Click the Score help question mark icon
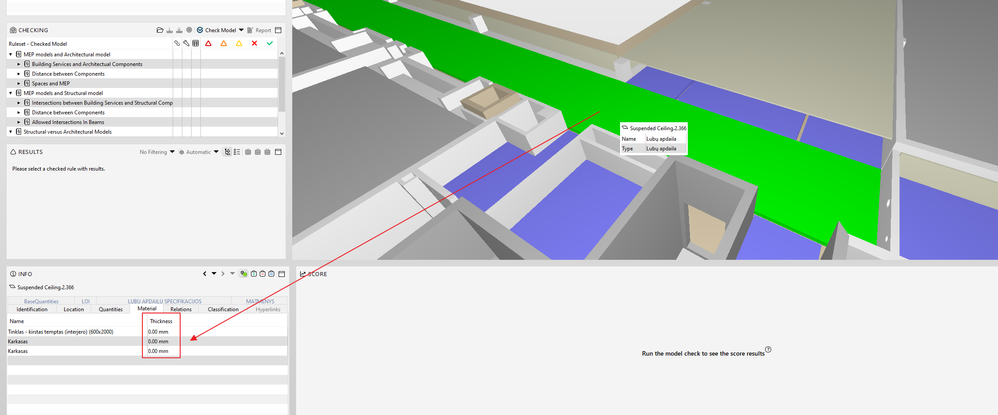 (768, 349)
